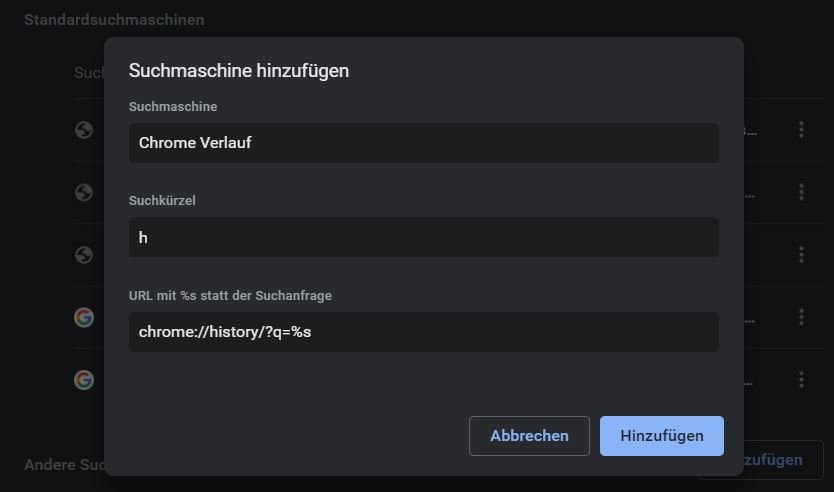Open three-dot menu of first search engine row

801,130
